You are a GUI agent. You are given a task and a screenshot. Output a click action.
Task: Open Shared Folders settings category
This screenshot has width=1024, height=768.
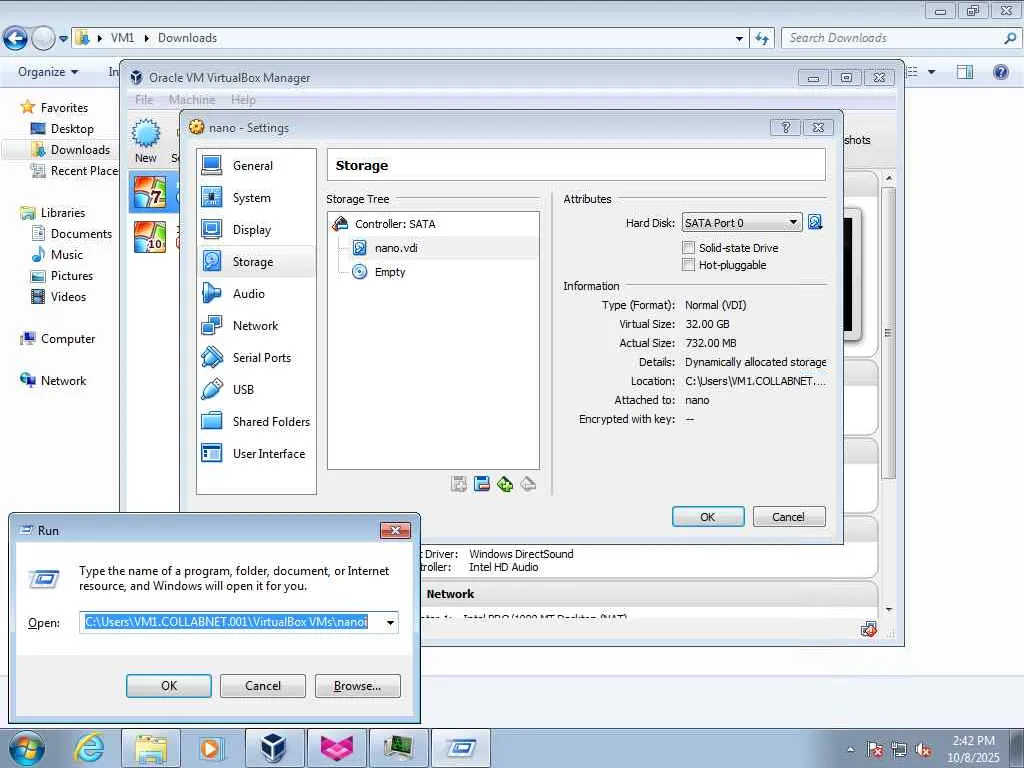click(255, 422)
